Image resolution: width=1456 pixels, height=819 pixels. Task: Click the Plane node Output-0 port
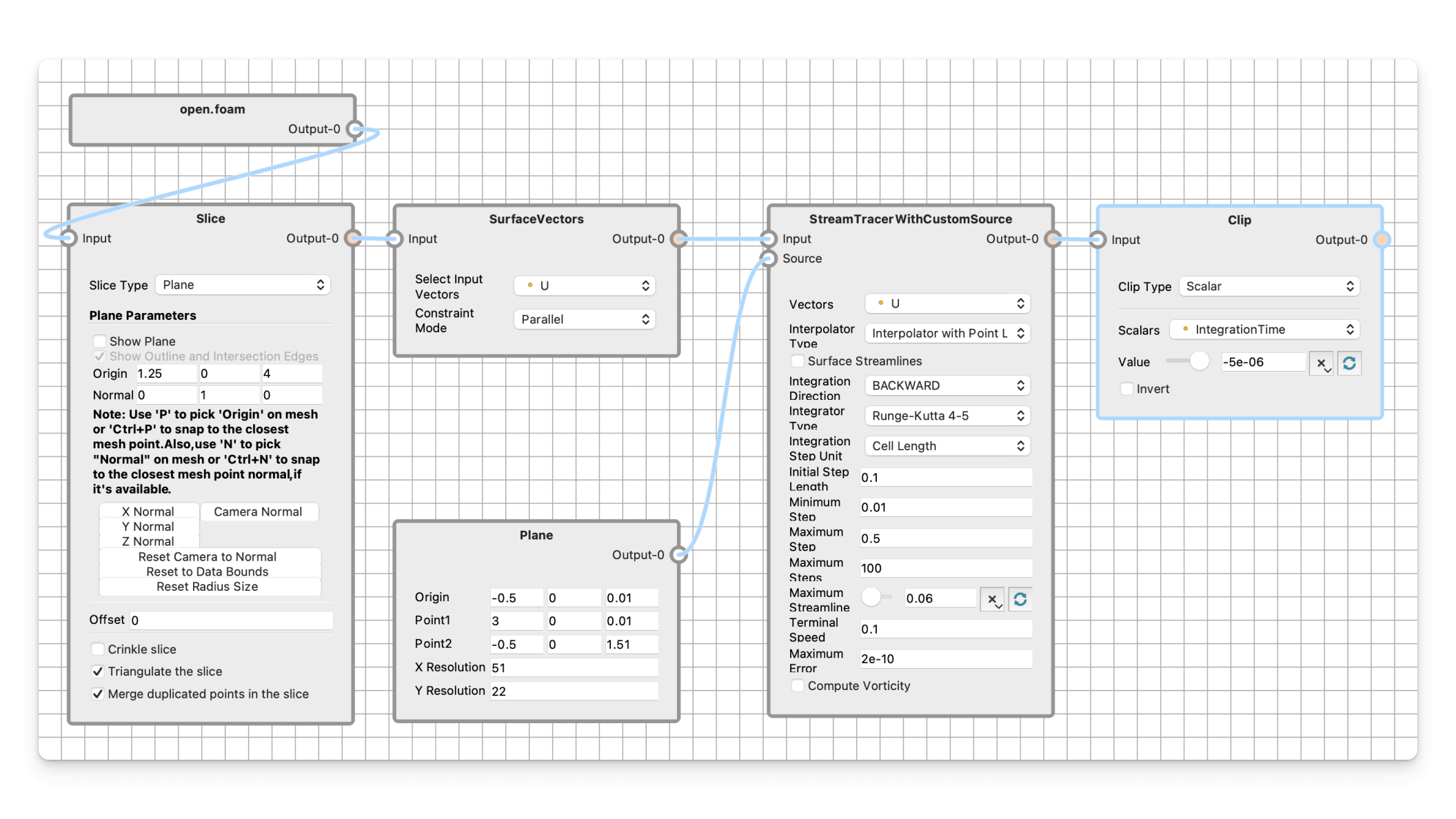tap(679, 555)
